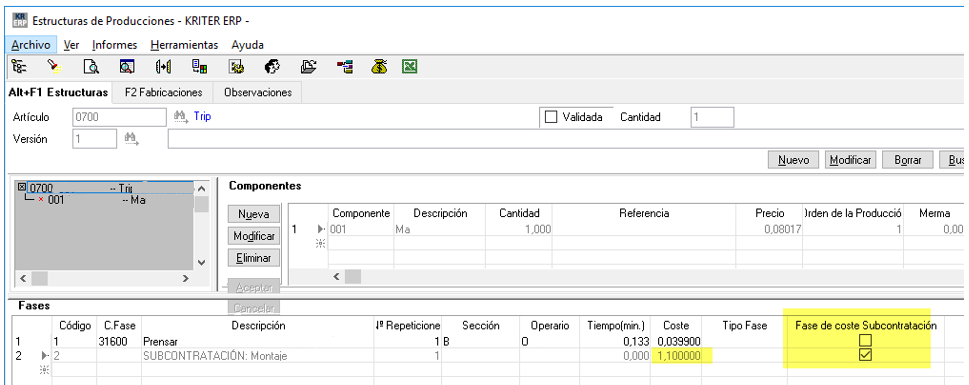The image size is (969, 385).
Task: Click the column width arrows toolbar icon
Action: (163, 66)
